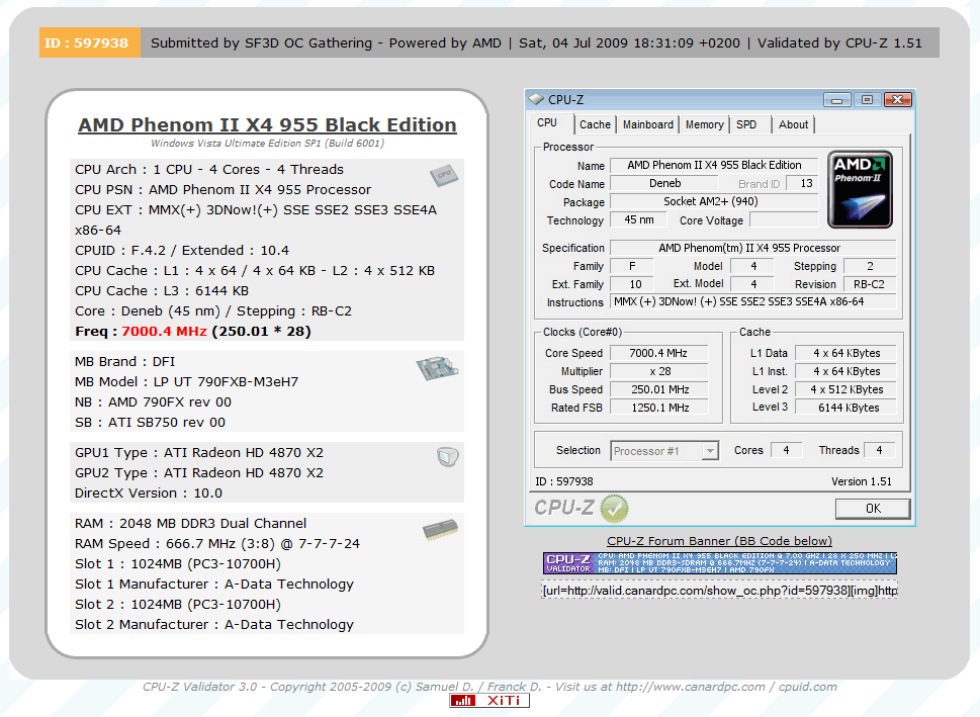Click the AMD Phenom II processor logo
This screenshot has width=980, height=717.
click(860, 189)
